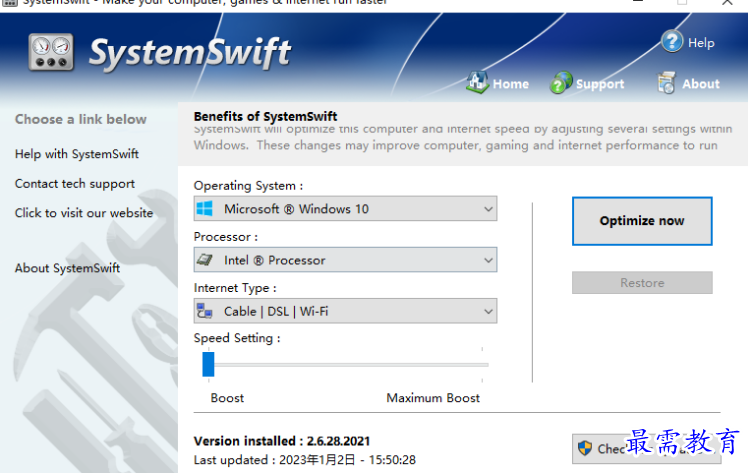
Task: Click the Home house icon
Action: click(x=478, y=82)
